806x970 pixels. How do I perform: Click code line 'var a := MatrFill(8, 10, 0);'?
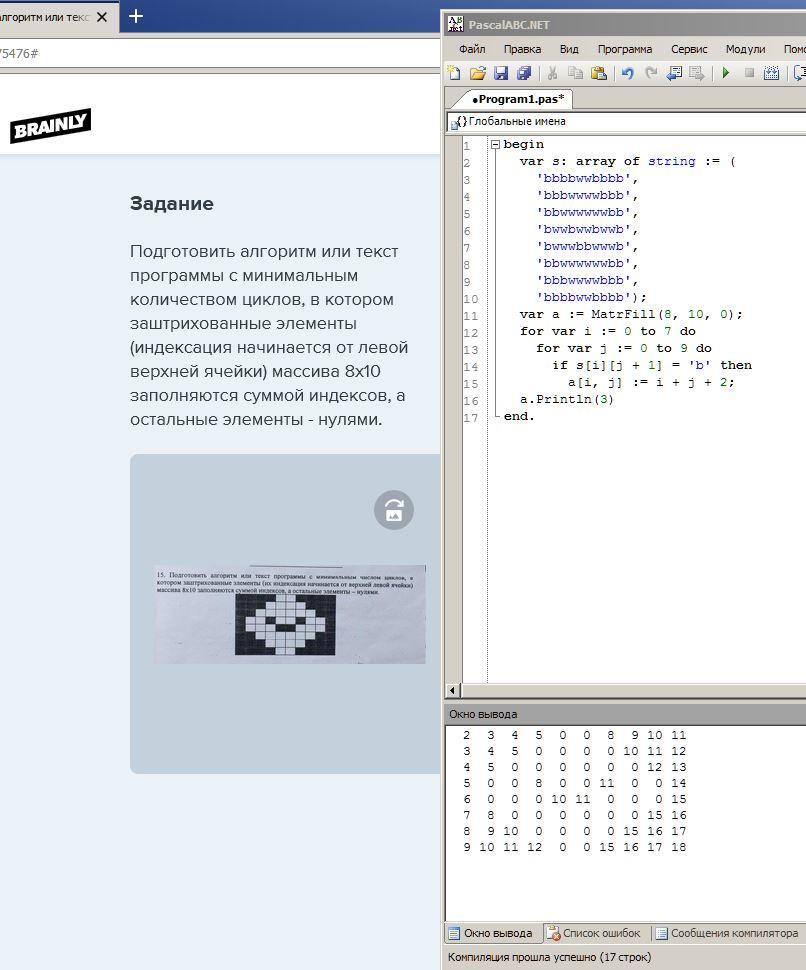pos(630,314)
